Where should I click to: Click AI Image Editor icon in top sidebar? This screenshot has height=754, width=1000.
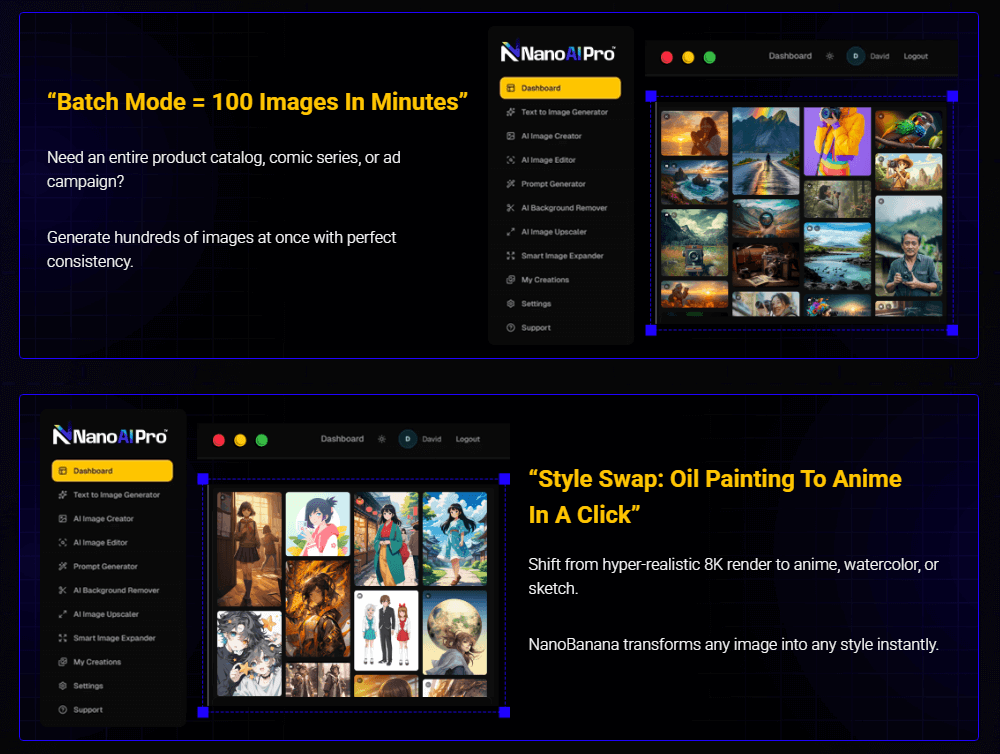(x=511, y=160)
